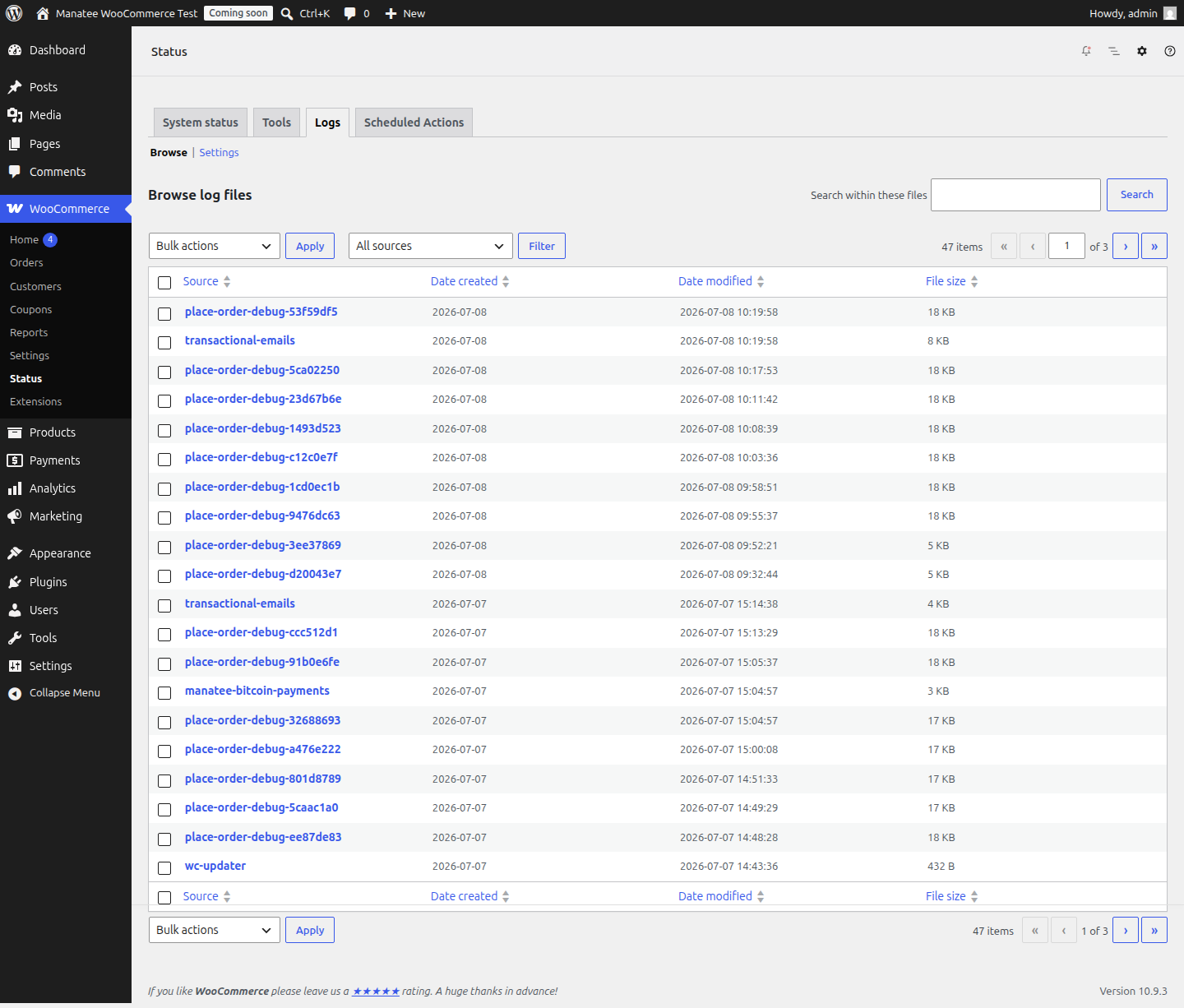Click the Filter button
The image size is (1184, 1008).
(542, 246)
